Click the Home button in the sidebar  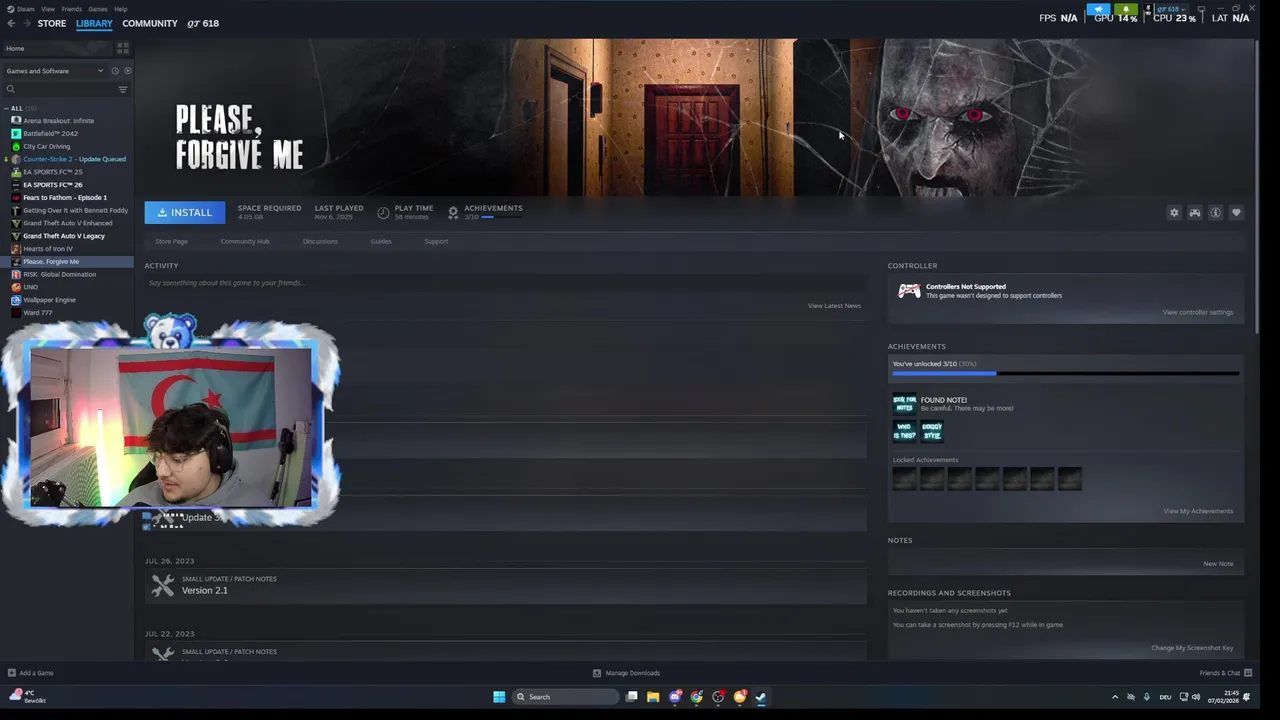[x=58, y=48]
